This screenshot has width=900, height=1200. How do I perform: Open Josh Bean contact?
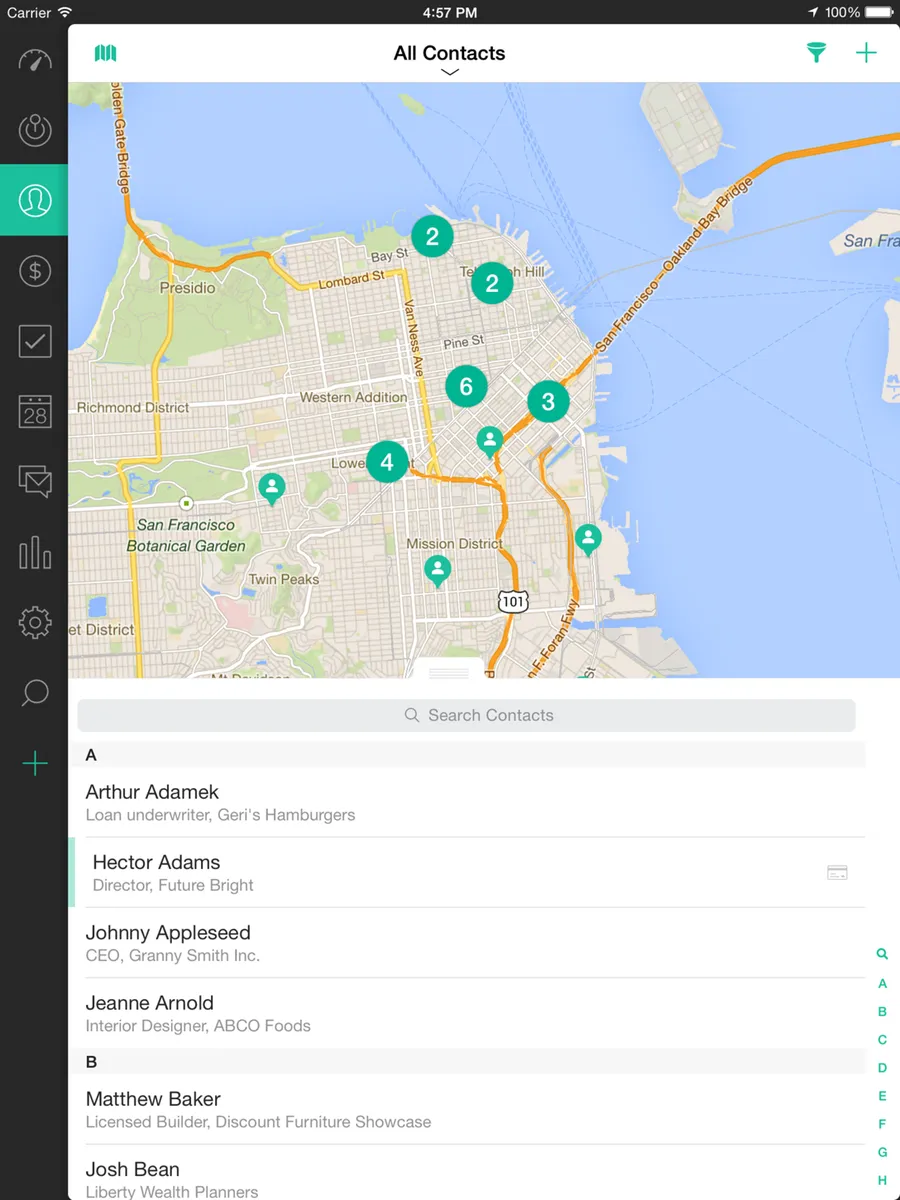tap(467, 1174)
